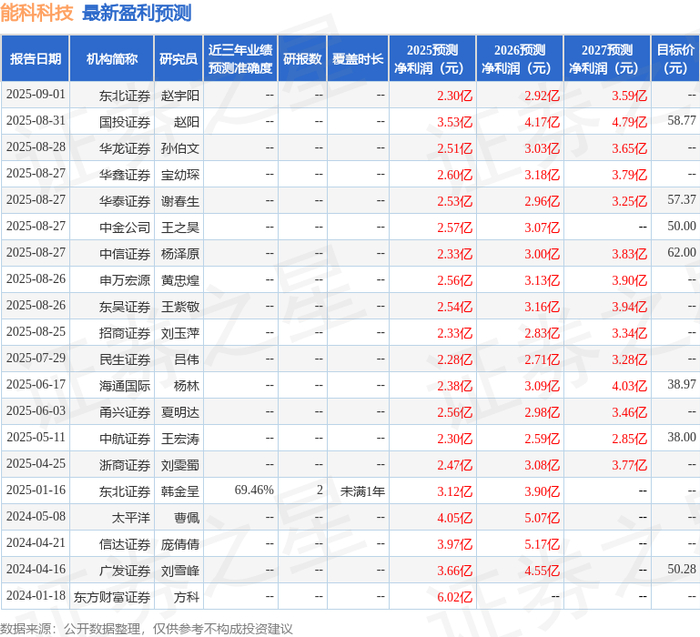Select the date 2025-07-29

click(36, 358)
